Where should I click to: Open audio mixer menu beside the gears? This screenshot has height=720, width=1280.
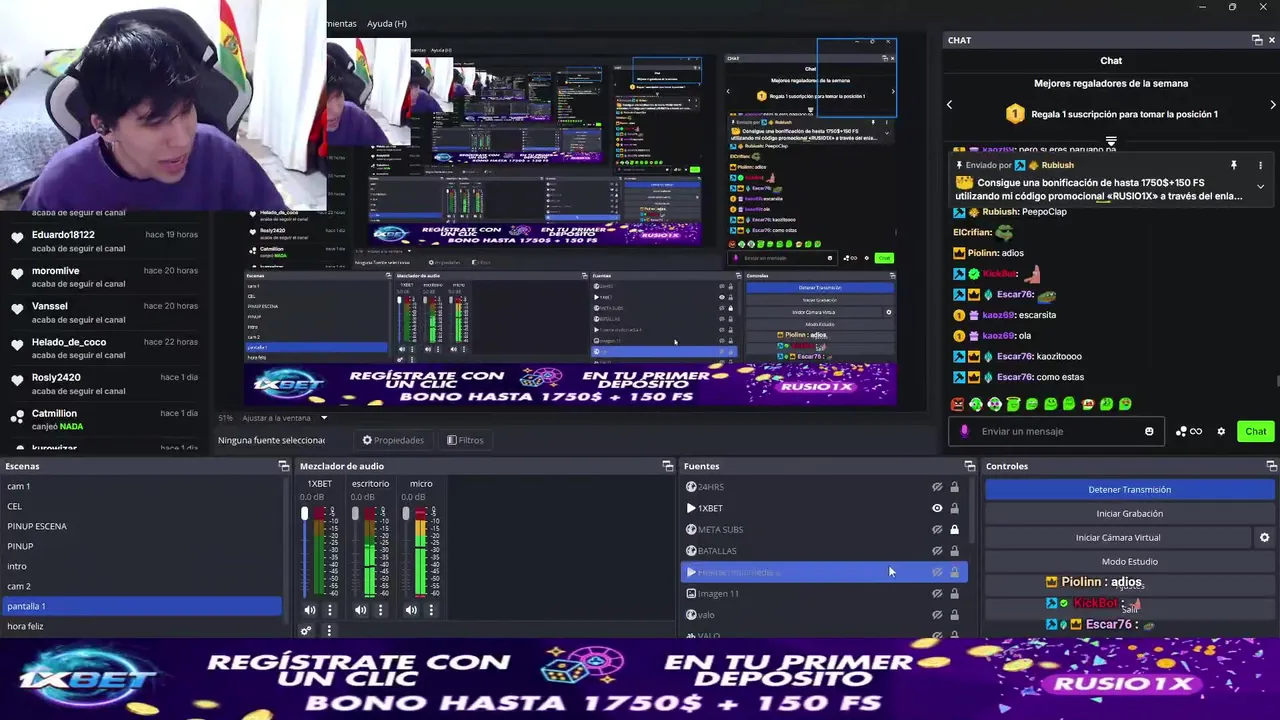(x=329, y=631)
